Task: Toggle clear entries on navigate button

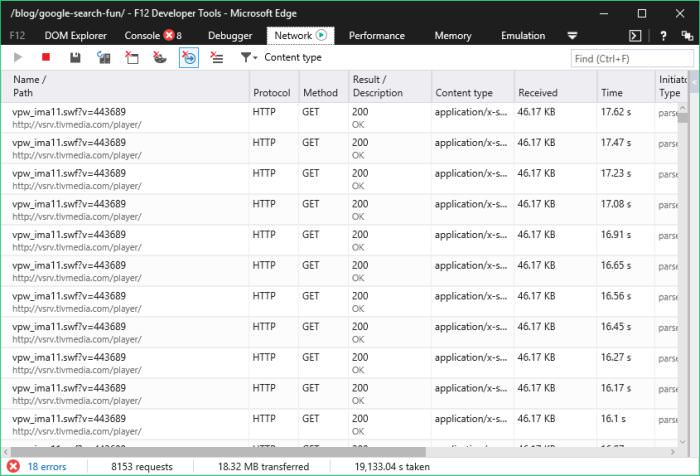Action: 189,58
